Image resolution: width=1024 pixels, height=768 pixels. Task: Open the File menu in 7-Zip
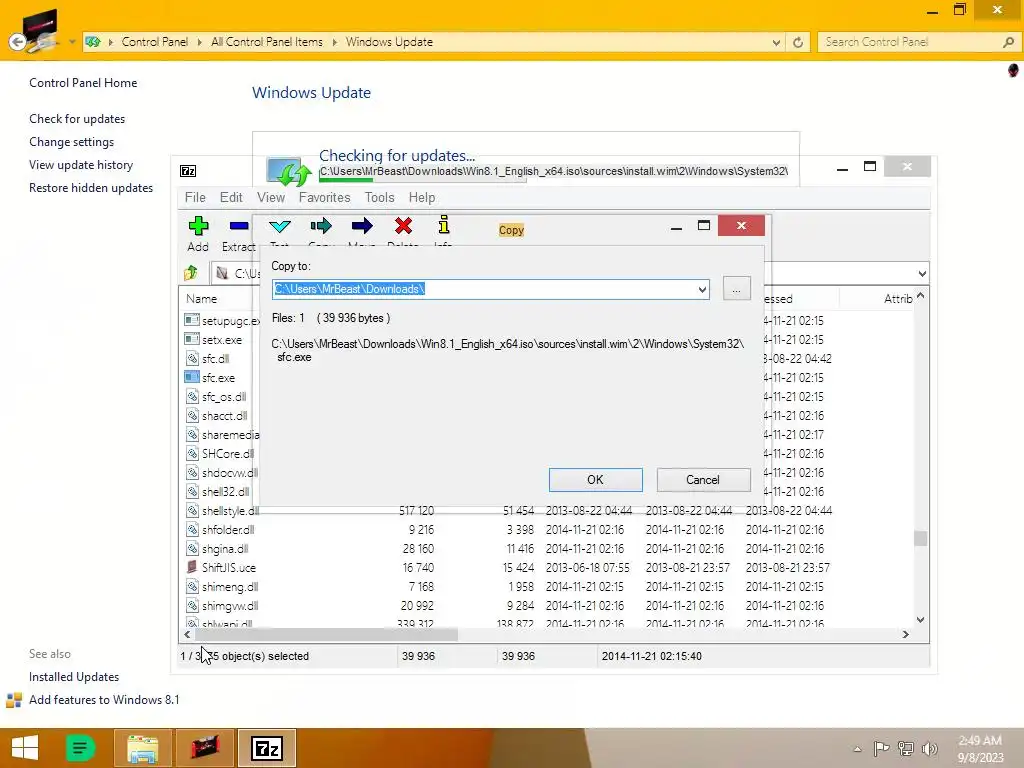coord(195,197)
